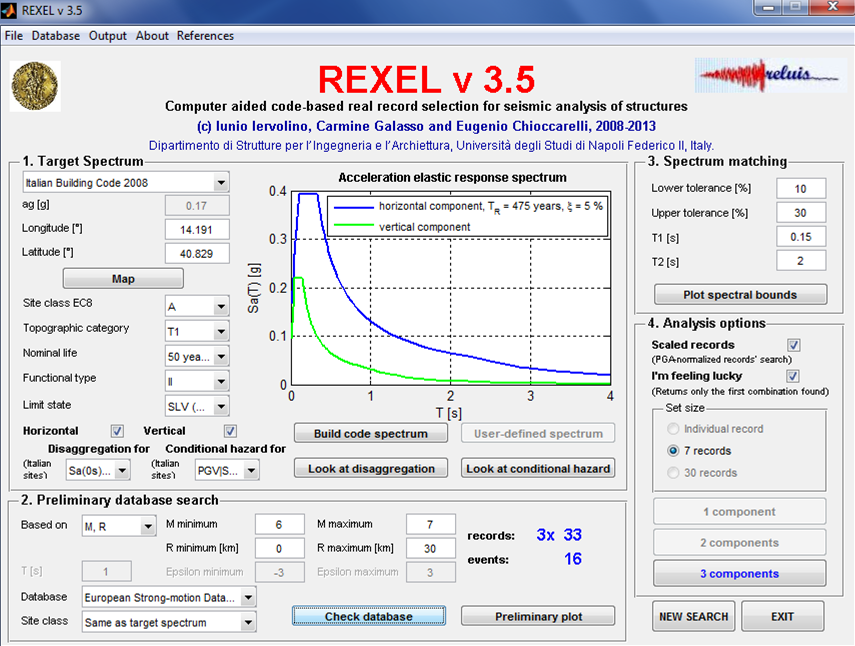Open the References menu
Viewport: 855px width, 646px height.
coord(205,36)
